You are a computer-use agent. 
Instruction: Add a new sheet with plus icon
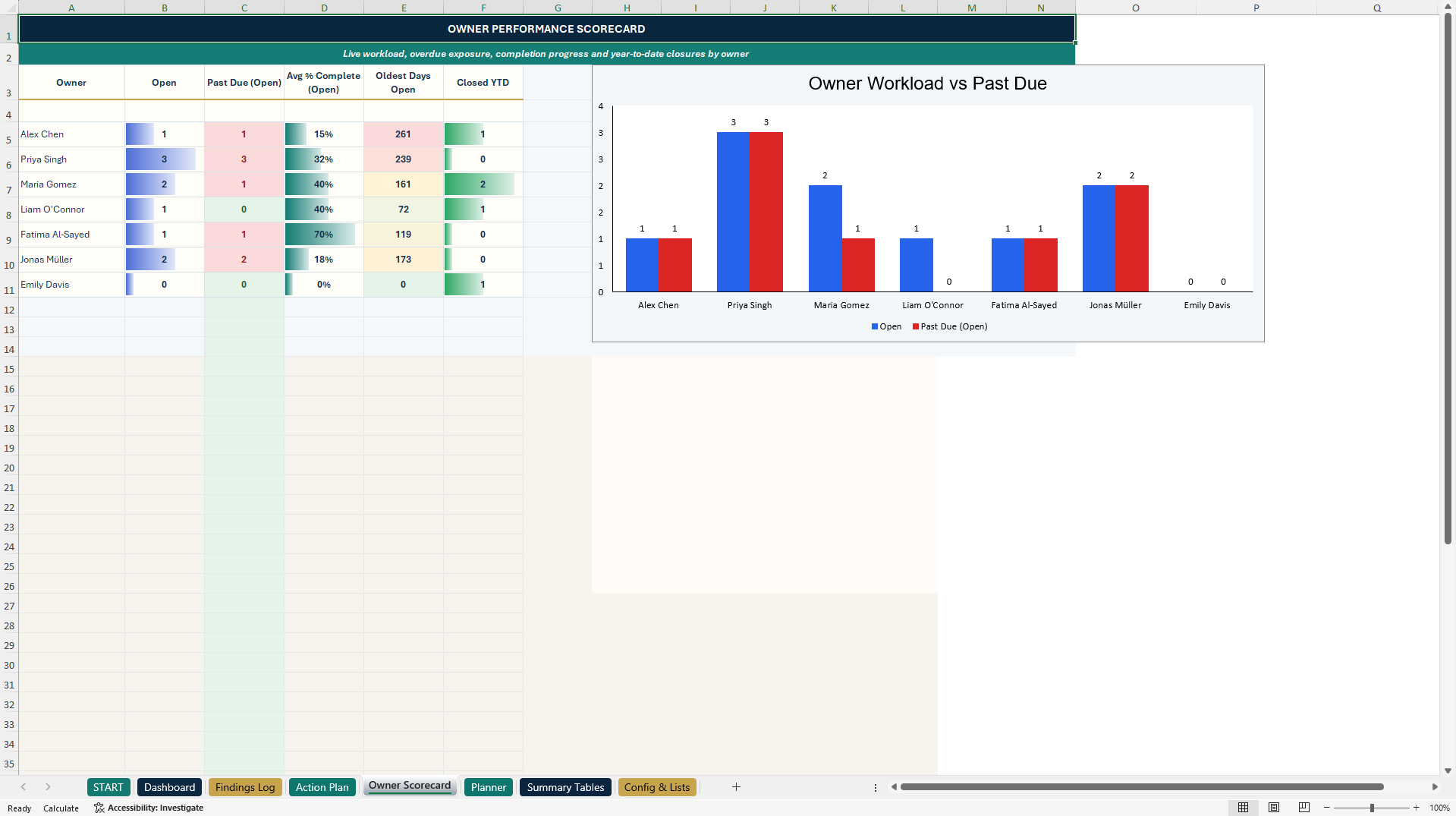[736, 787]
